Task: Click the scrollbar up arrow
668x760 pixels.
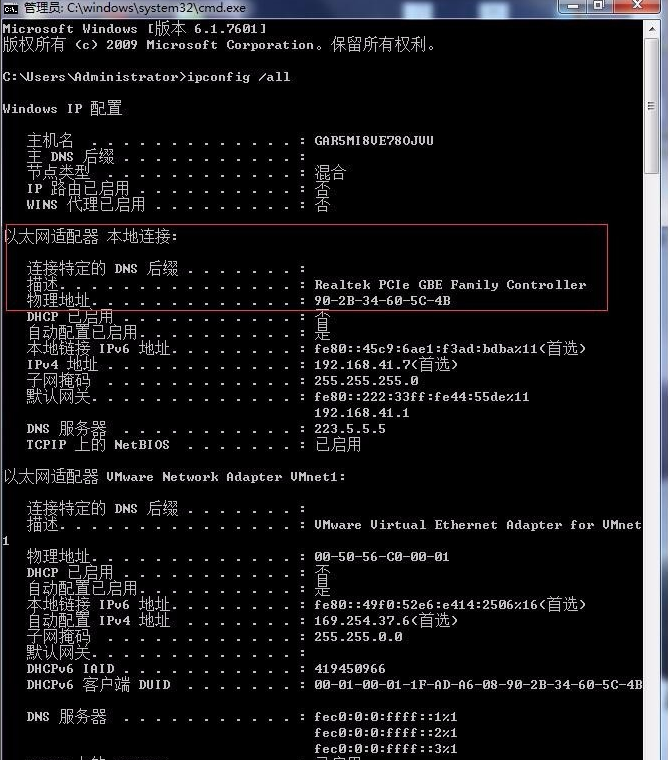Action: coord(652,30)
